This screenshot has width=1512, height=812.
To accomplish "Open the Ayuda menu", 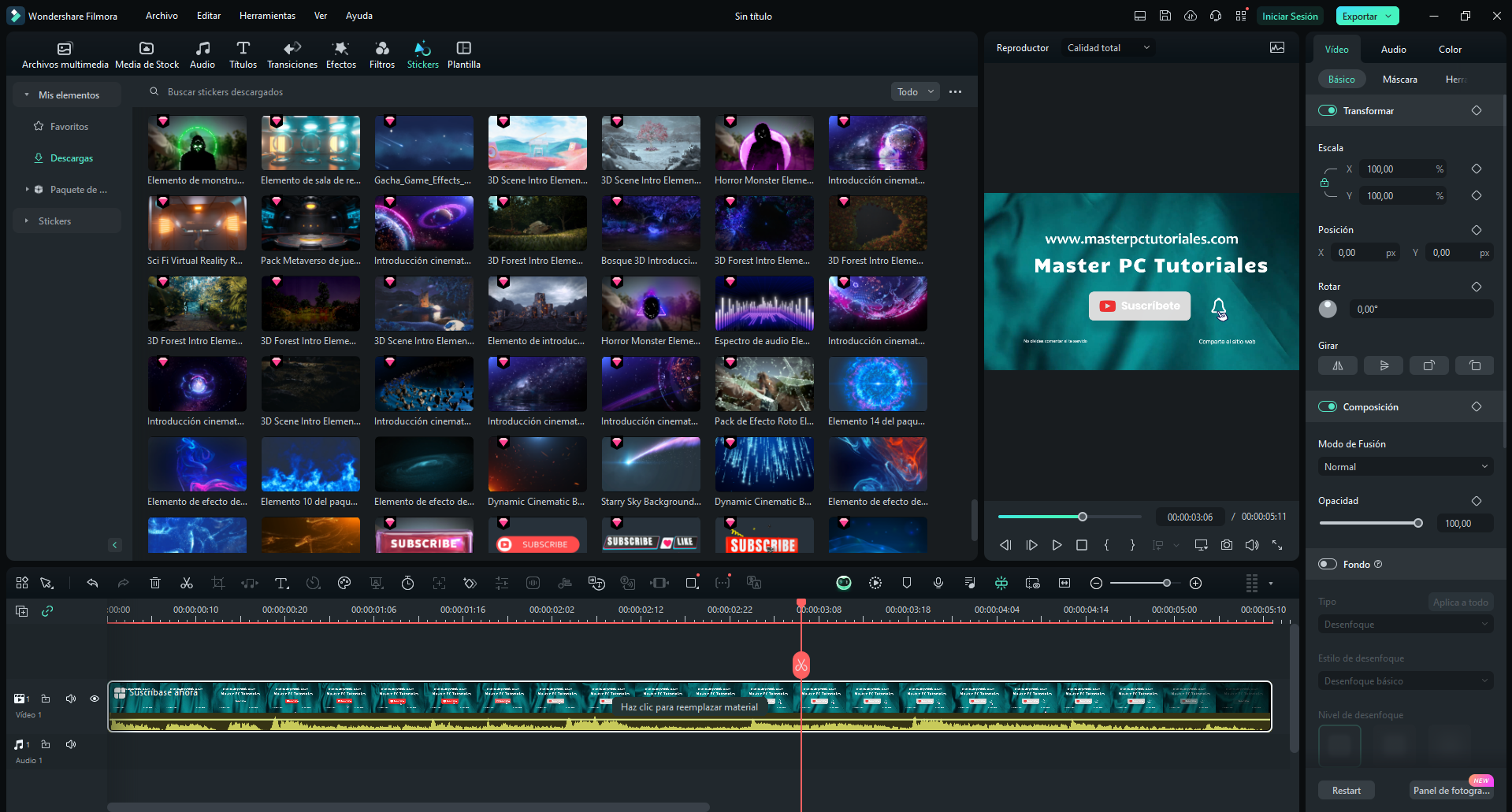I will pyautogui.click(x=359, y=16).
